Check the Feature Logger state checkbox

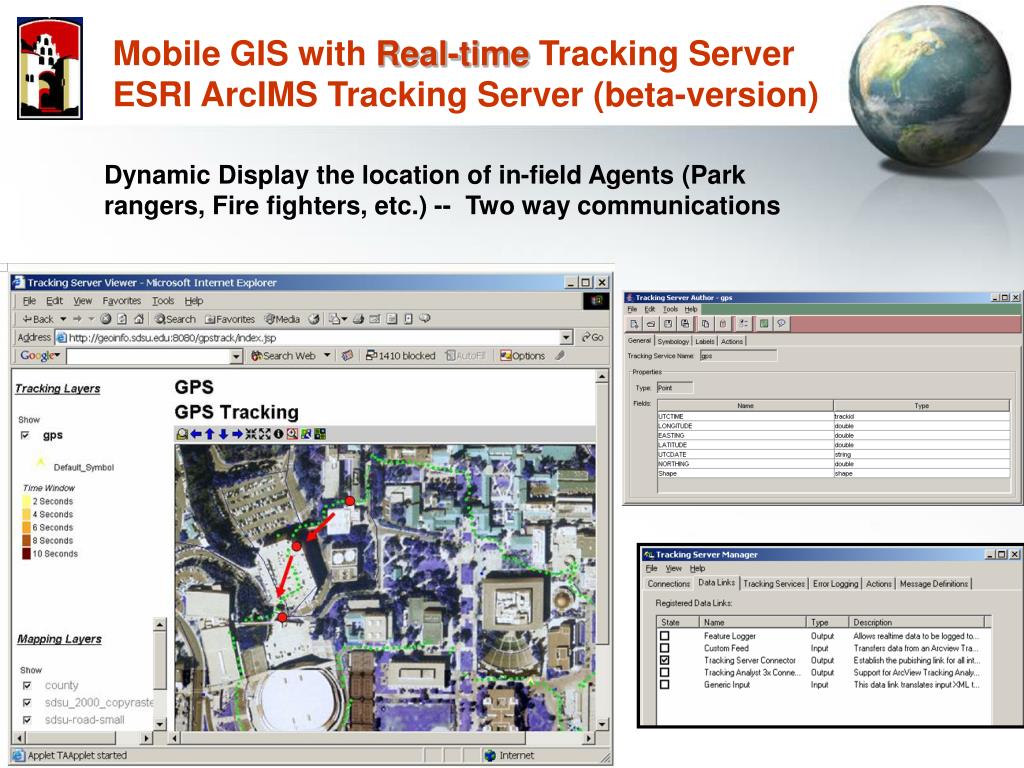[x=665, y=636]
